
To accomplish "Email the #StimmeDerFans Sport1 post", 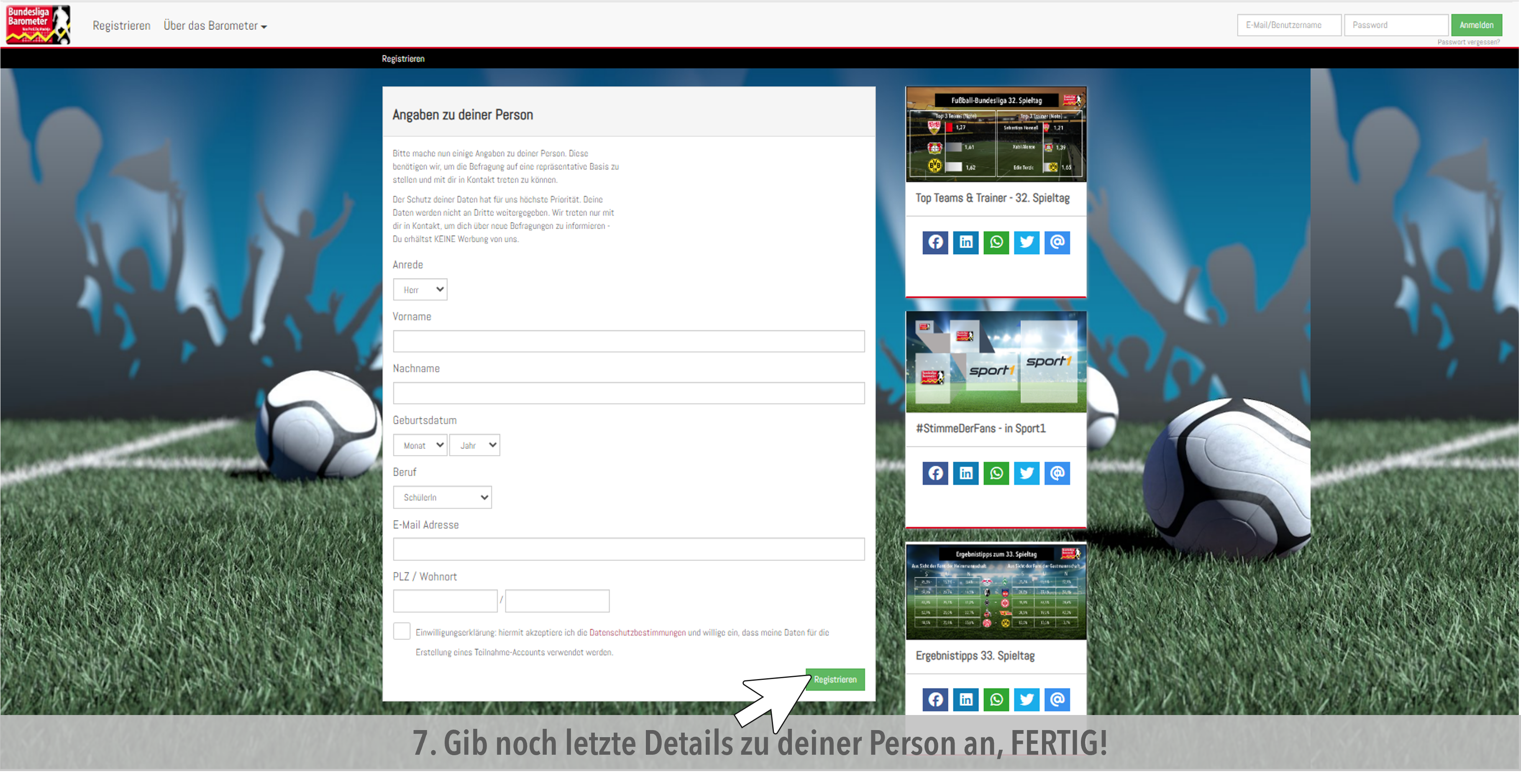I will pos(1057,473).
